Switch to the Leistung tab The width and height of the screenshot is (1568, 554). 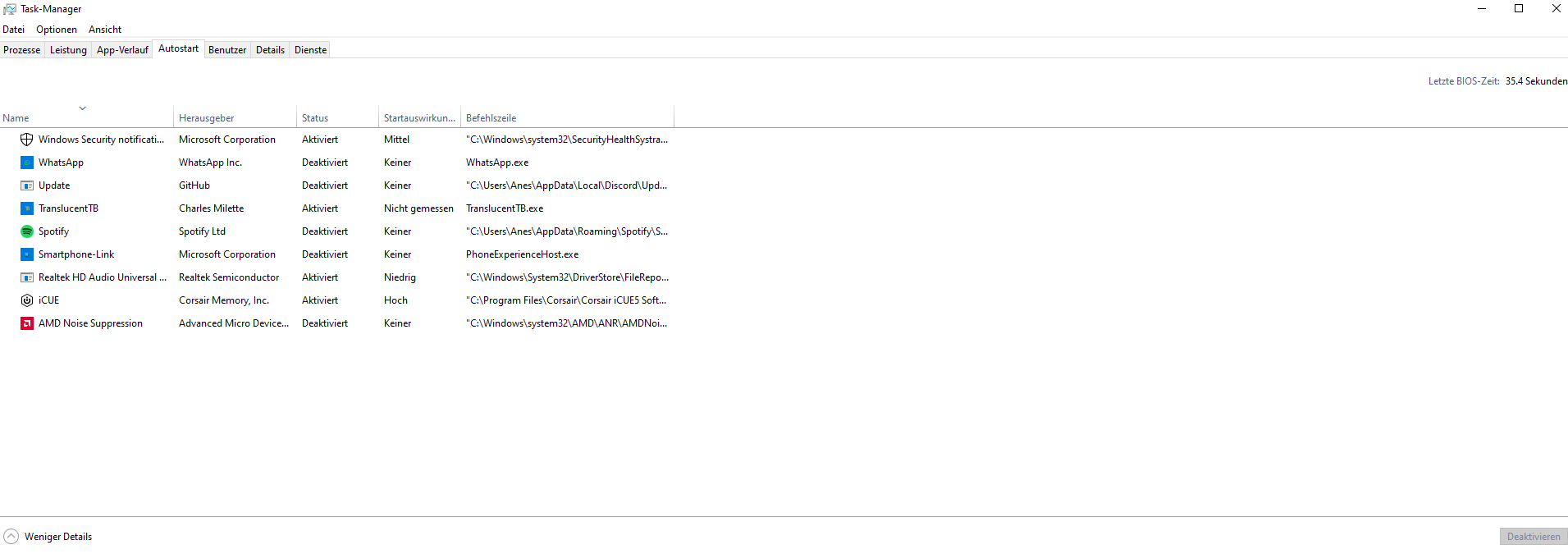point(68,50)
